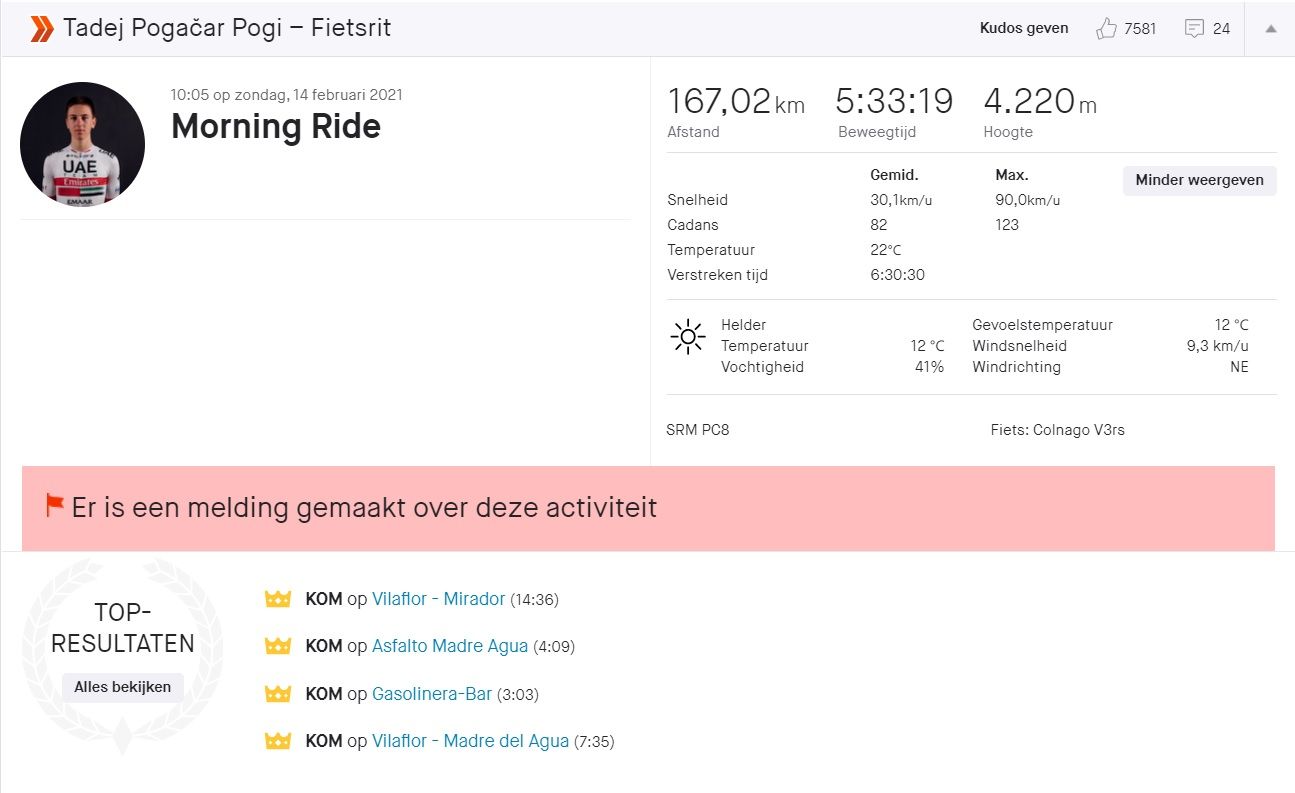Click the crown icon beside Gasolinera-Bar
1295x793 pixels.
277,693
